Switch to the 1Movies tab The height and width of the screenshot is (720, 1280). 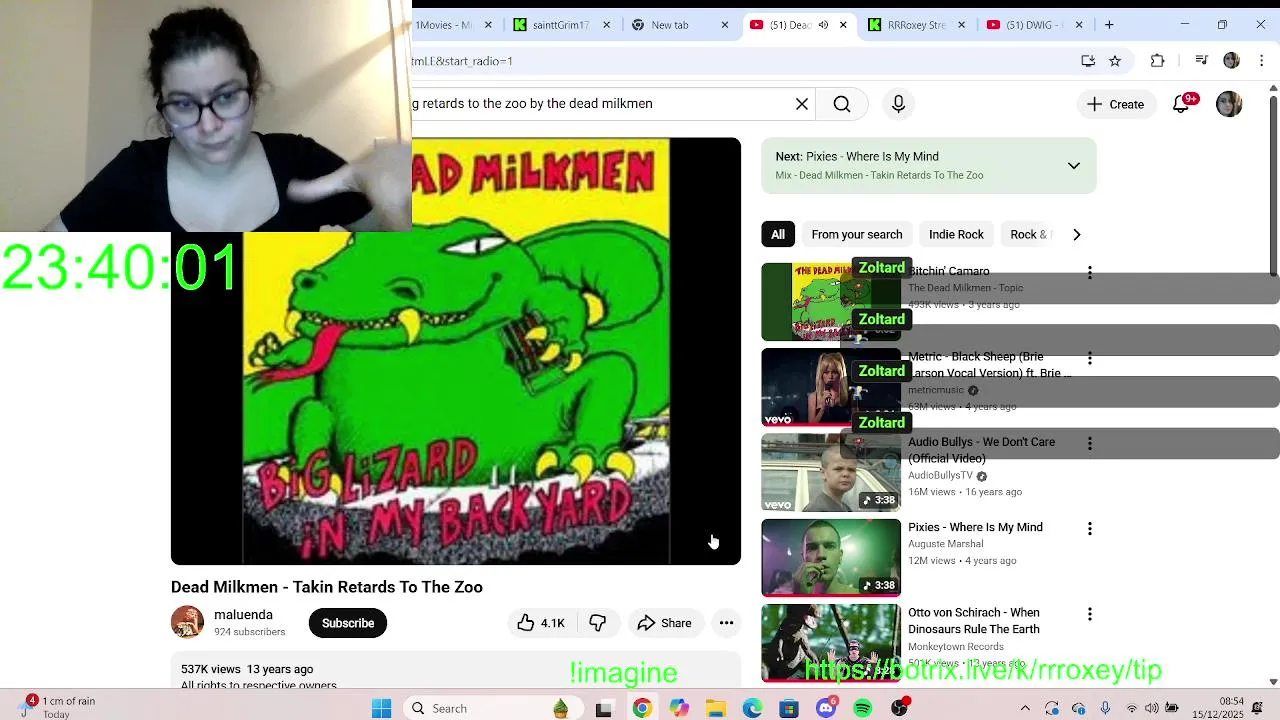coord(443,25)
